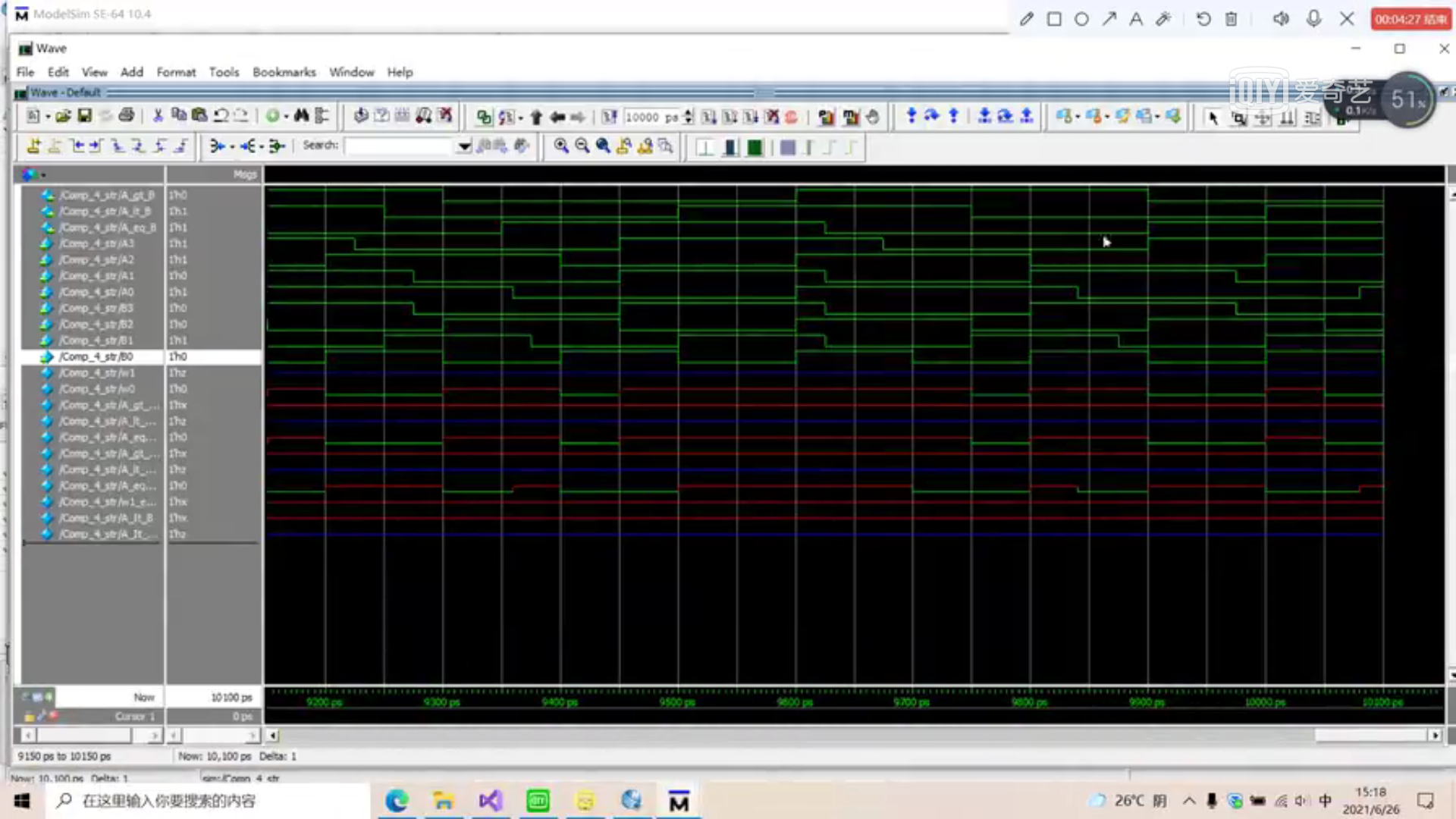Click the Zoom Out magnifier icon
Image resolution: width=1456 pixels, height=819 pixels.
582,146
